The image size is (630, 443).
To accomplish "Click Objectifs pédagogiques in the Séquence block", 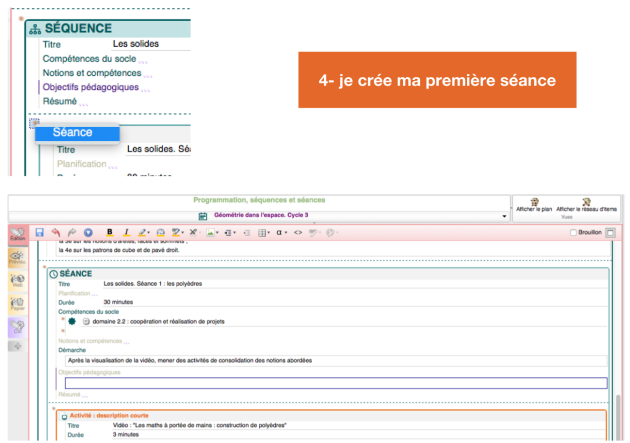I will [x=90, y=87].
